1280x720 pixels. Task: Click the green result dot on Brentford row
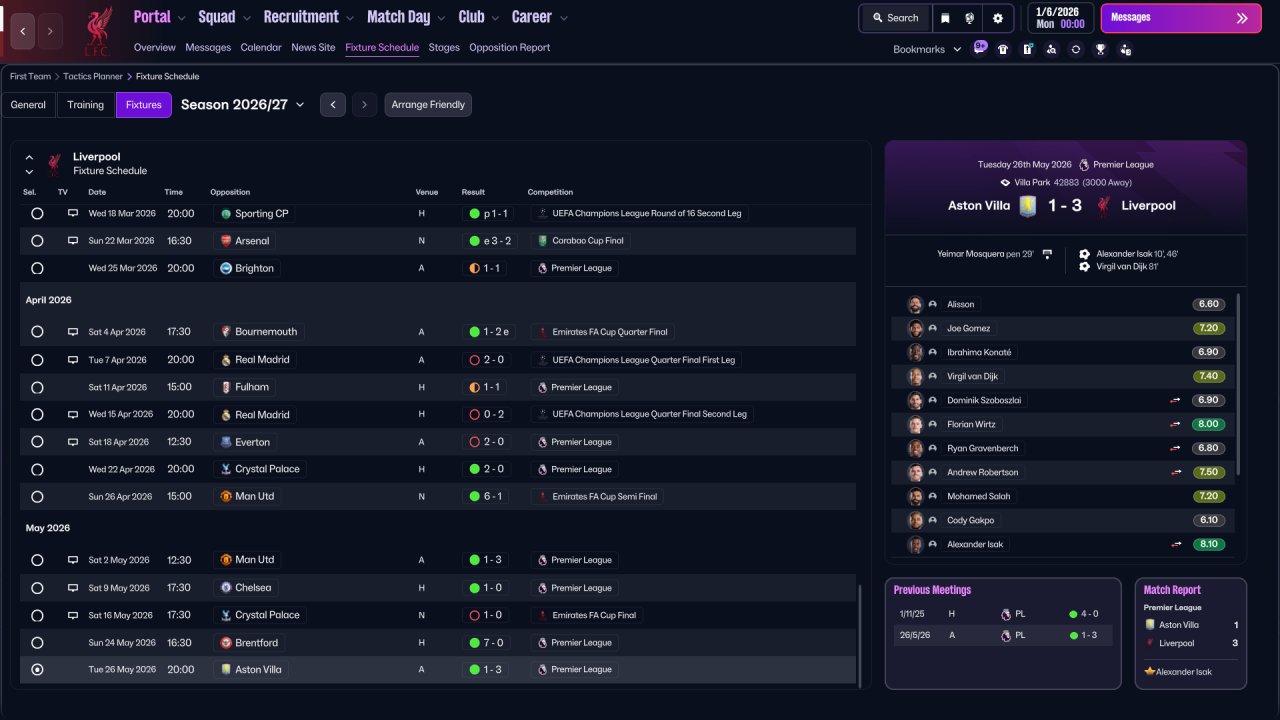tap(474, 643)
